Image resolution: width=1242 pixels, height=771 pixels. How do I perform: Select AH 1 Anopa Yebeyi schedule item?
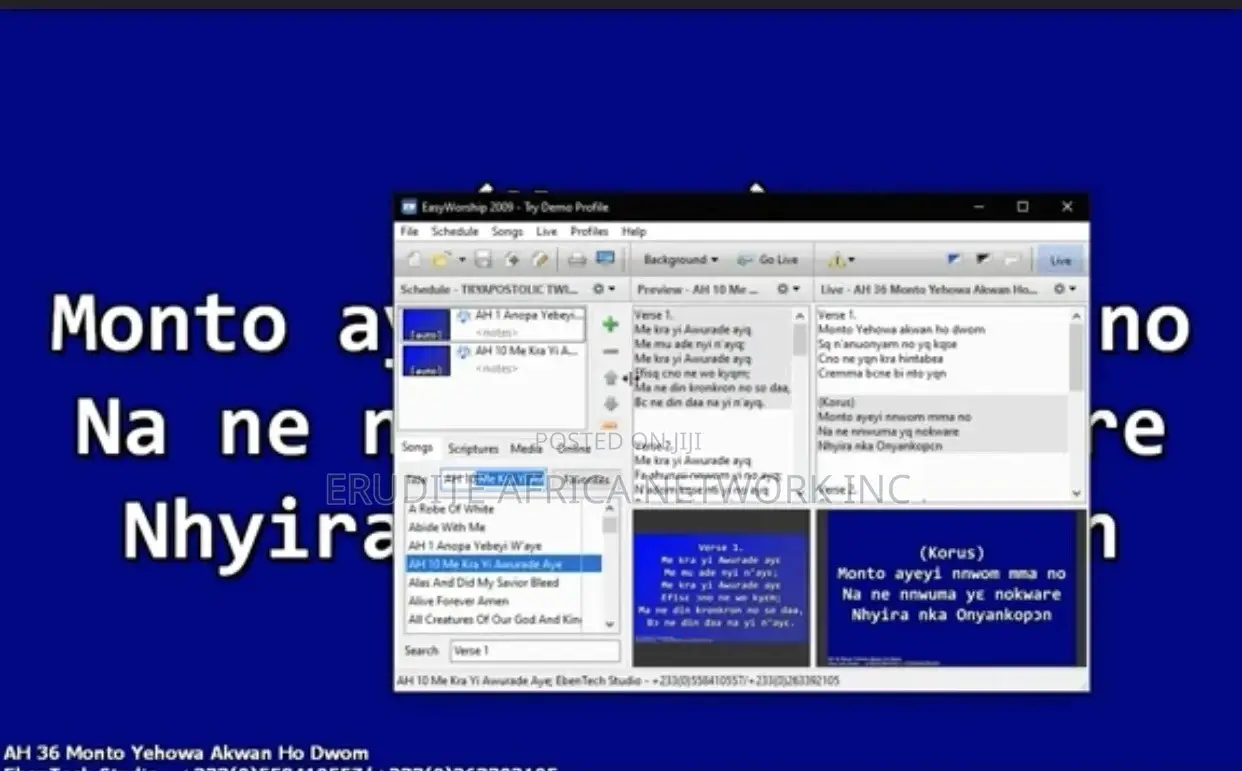point(492,324)
